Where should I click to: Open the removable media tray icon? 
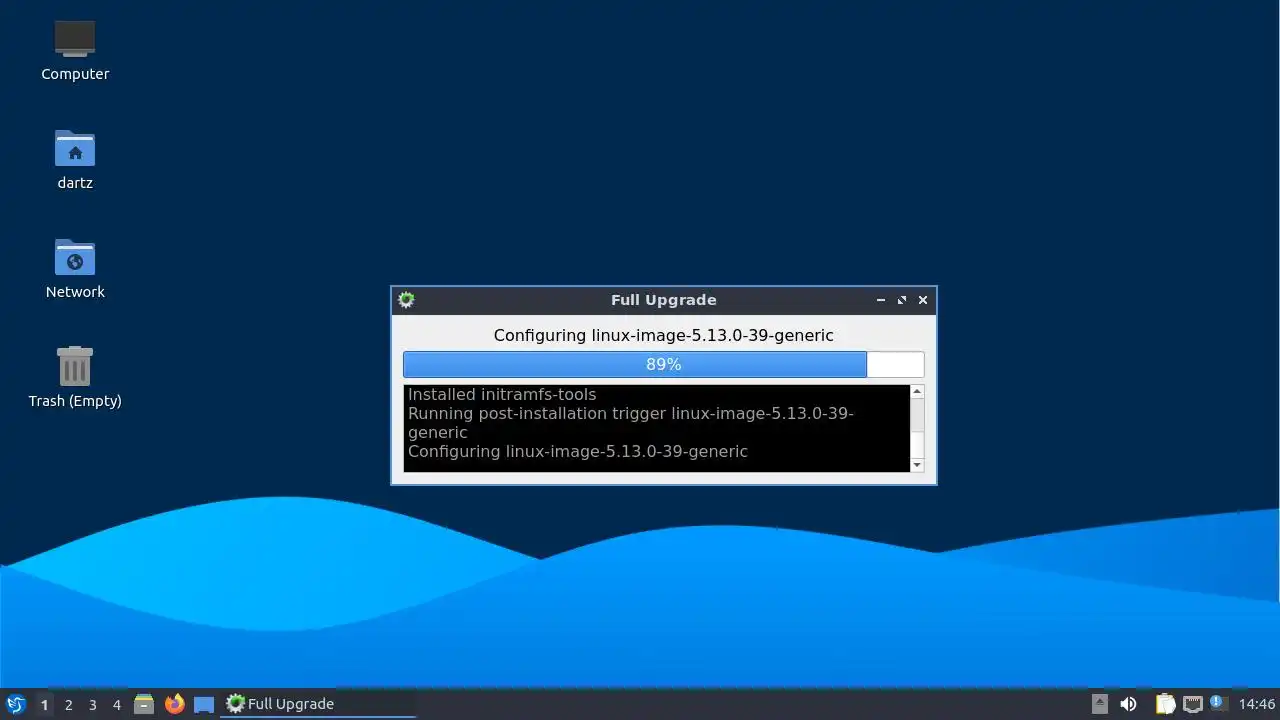(x=1100, y=704)
